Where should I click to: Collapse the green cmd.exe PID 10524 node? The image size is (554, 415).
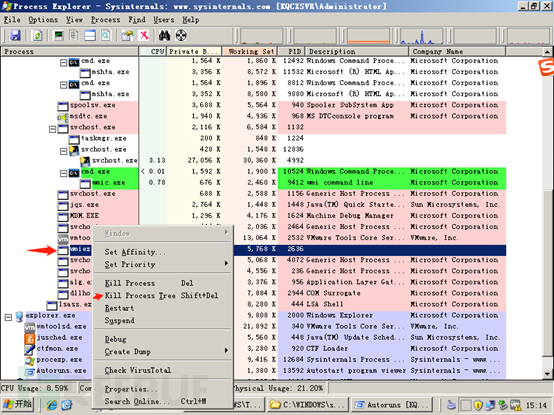click(x=63, y=173)
